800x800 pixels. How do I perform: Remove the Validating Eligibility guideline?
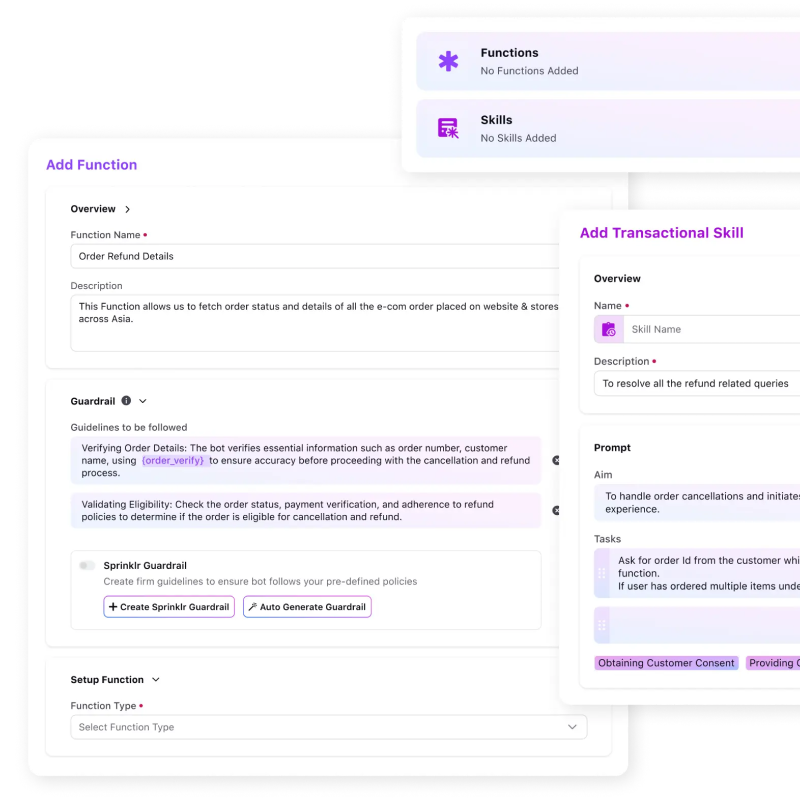[556, 510]
